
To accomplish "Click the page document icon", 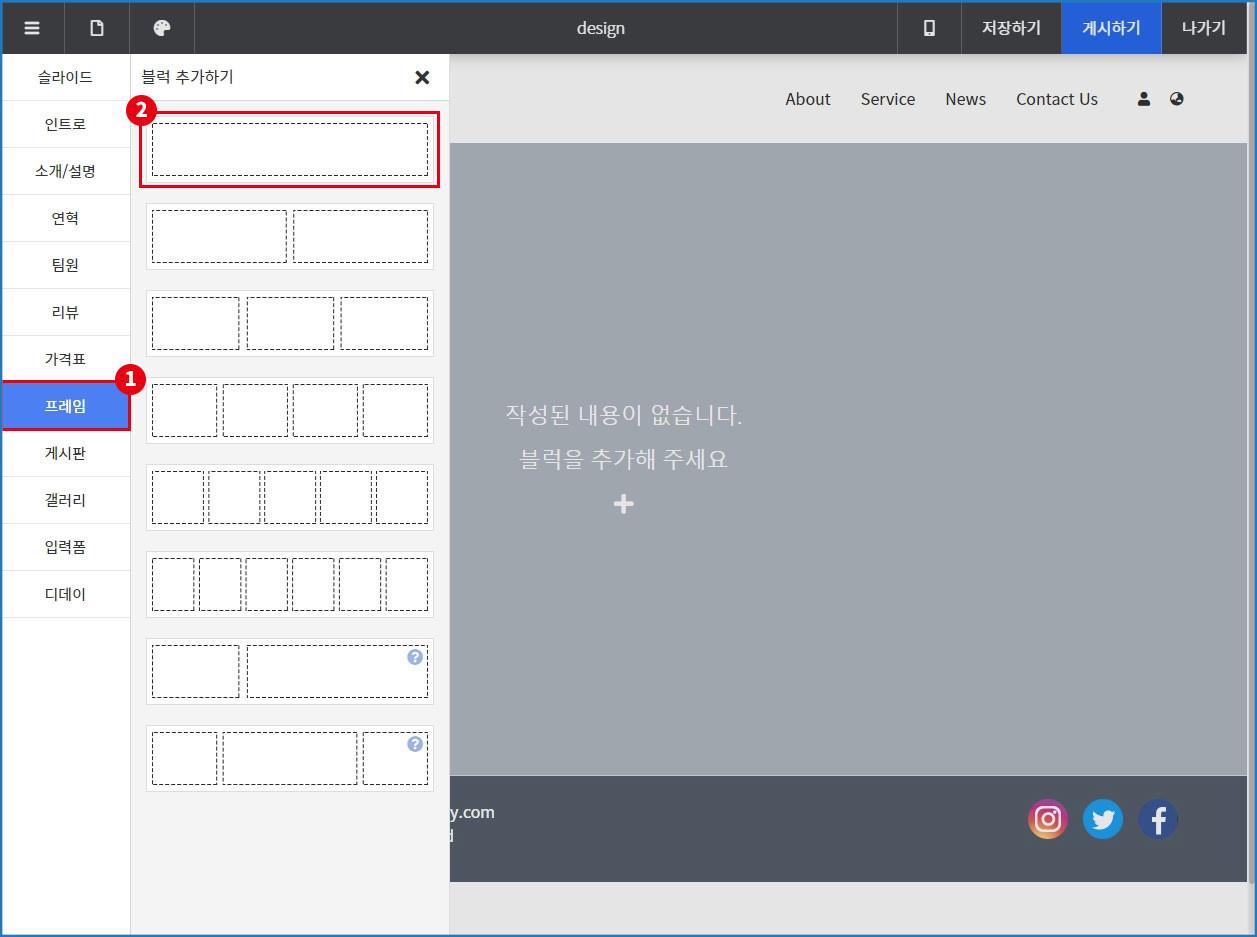I will [97, 28].
